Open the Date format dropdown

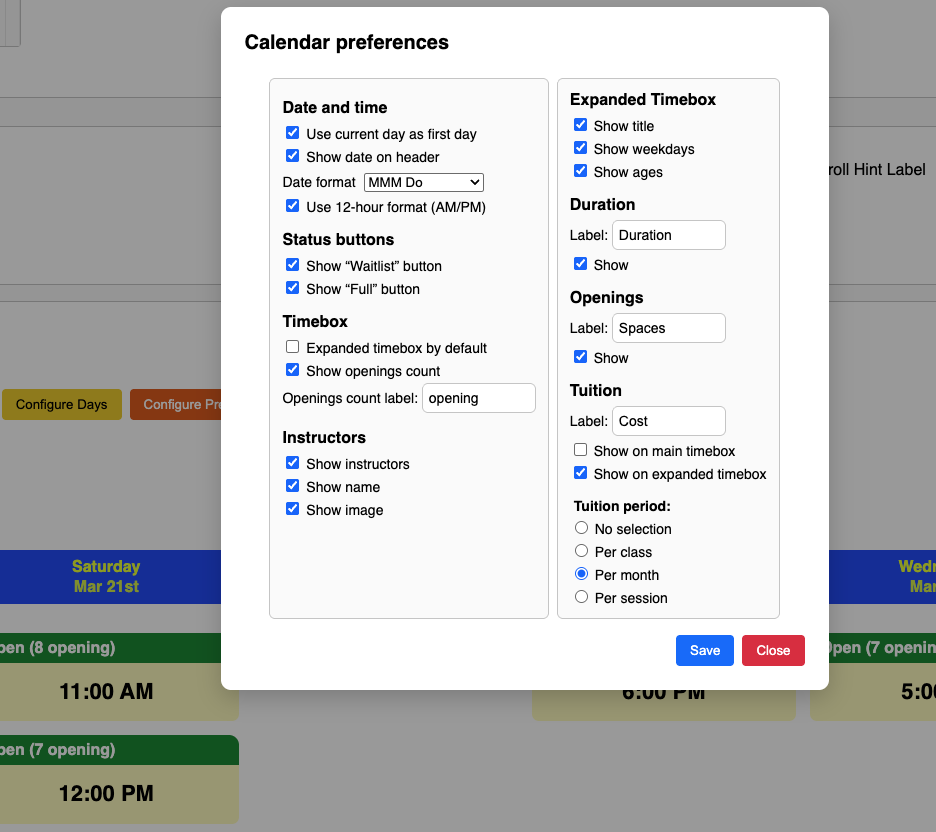424,182
